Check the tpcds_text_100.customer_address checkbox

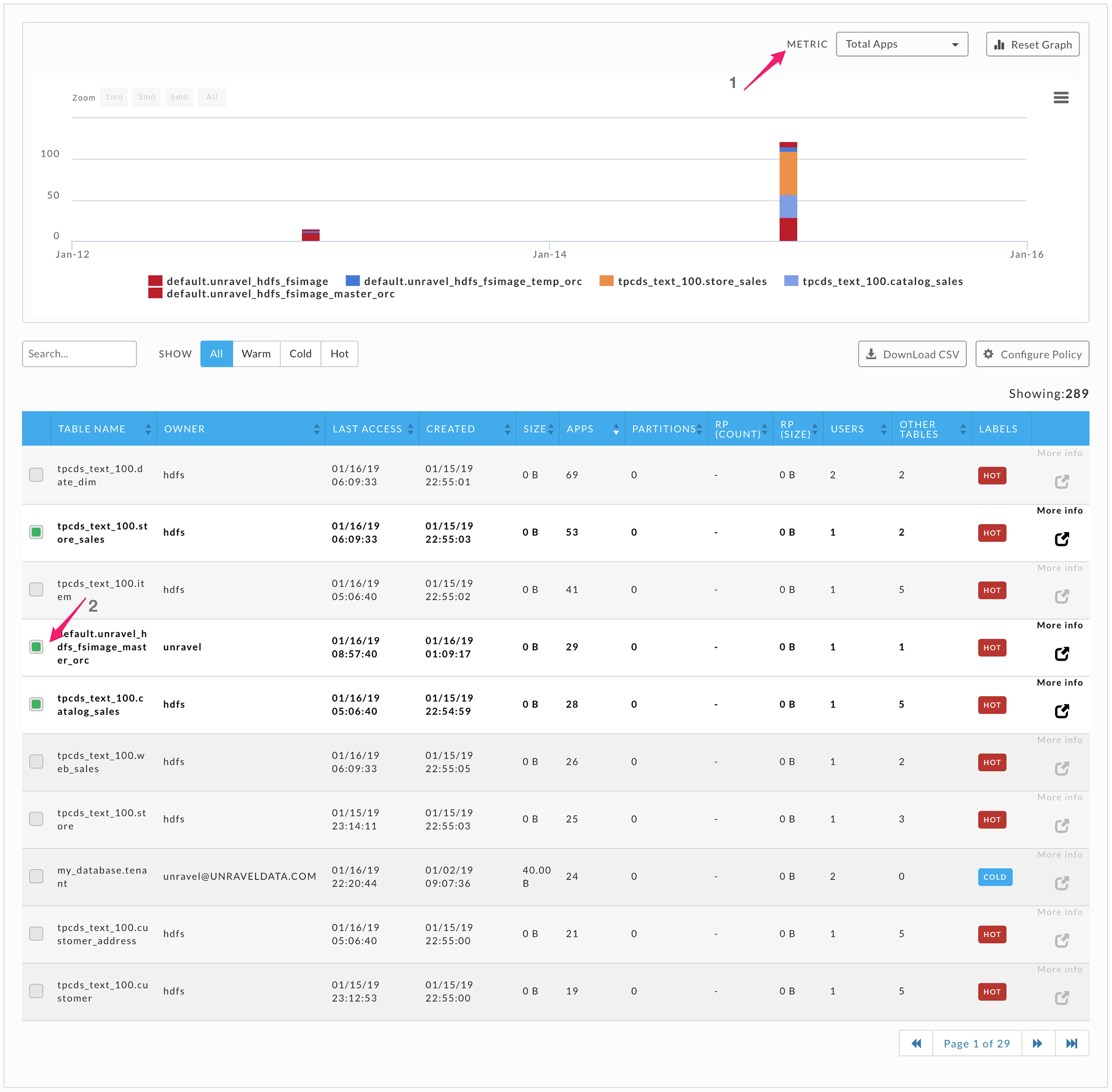coord(36,934)
